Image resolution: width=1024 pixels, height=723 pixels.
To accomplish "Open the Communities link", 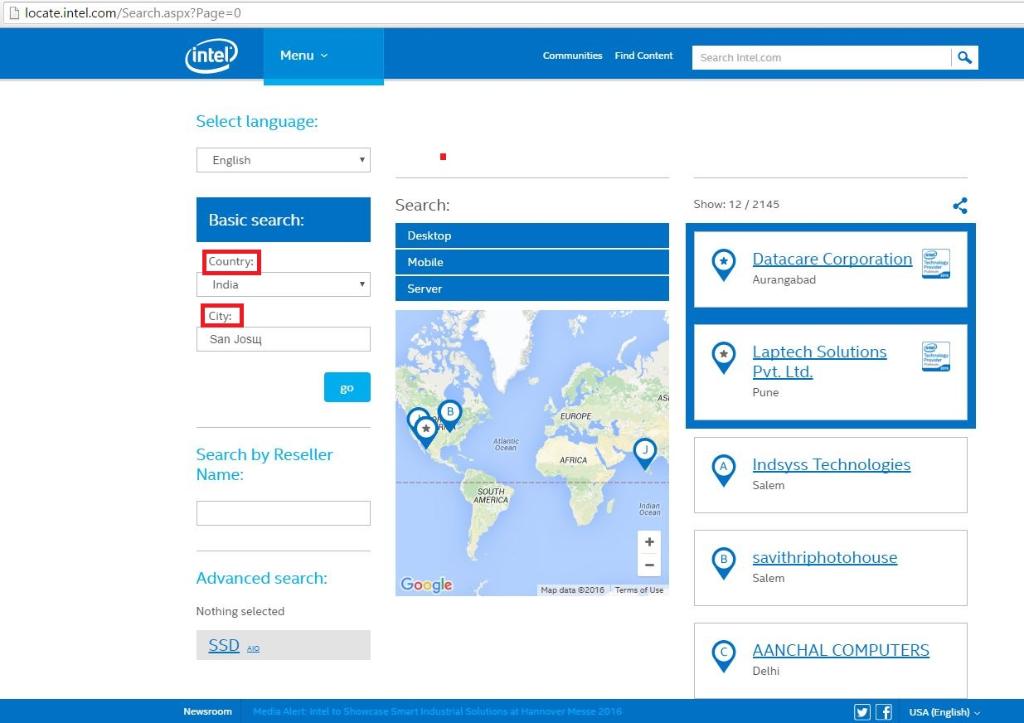I will [572, 56].
